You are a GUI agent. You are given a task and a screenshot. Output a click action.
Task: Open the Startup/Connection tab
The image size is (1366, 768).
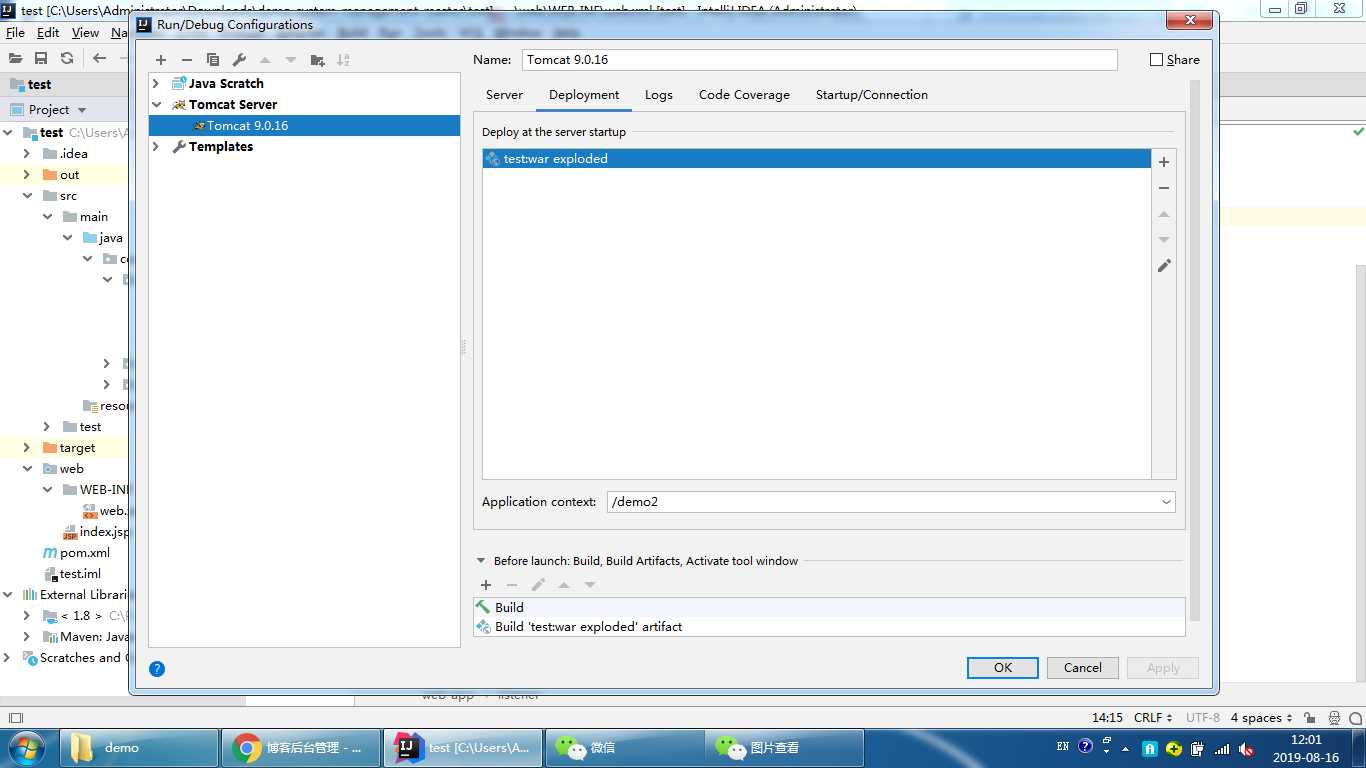point(872,95)
